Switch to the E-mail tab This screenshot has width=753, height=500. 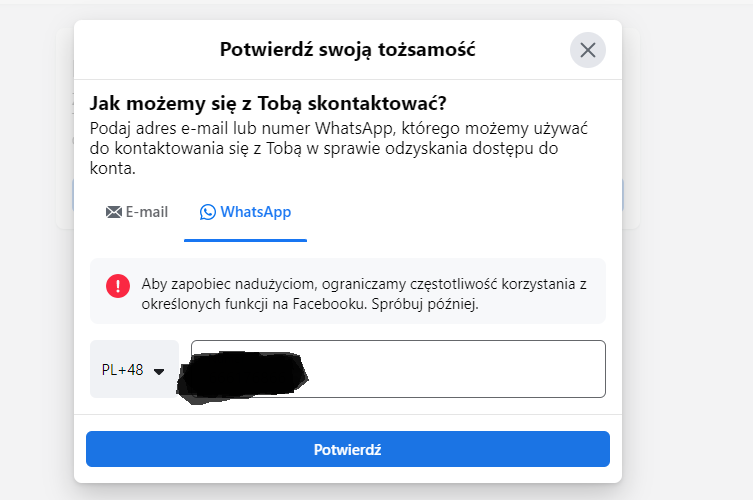click(137, 212)
